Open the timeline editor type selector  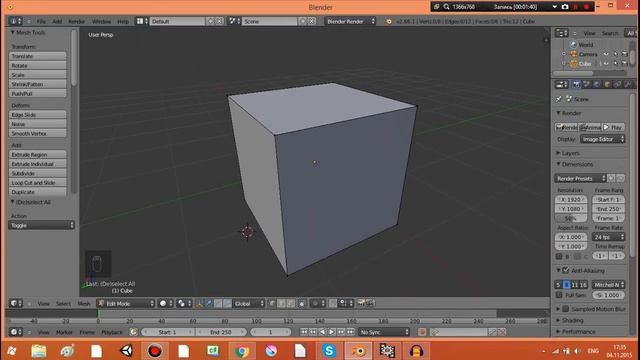(16, 332)
